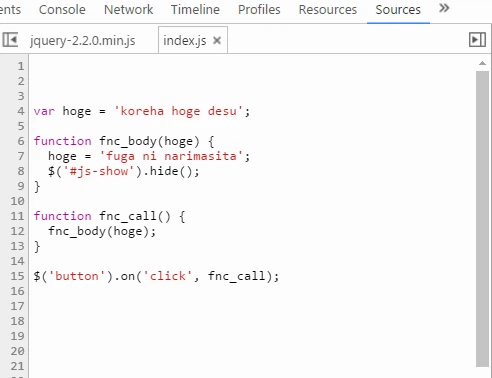Click the 'var' keyword on line 4

(44, 111)
